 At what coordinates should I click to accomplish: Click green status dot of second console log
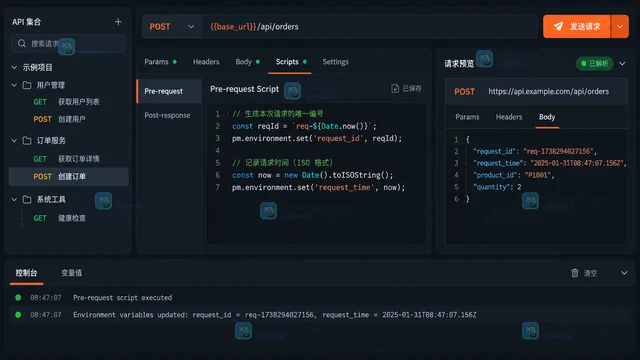tap(18, 314)
